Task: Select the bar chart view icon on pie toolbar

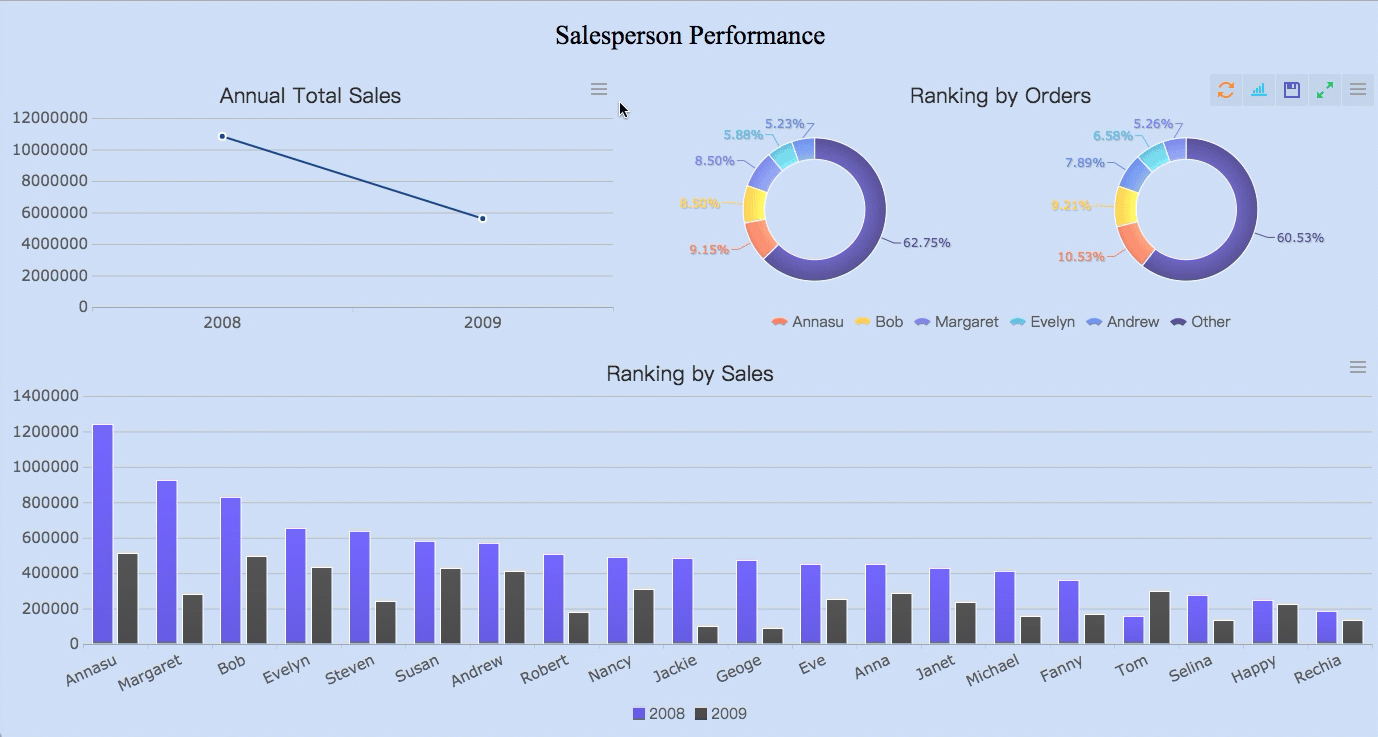Action: click(x=1258, y=89)
